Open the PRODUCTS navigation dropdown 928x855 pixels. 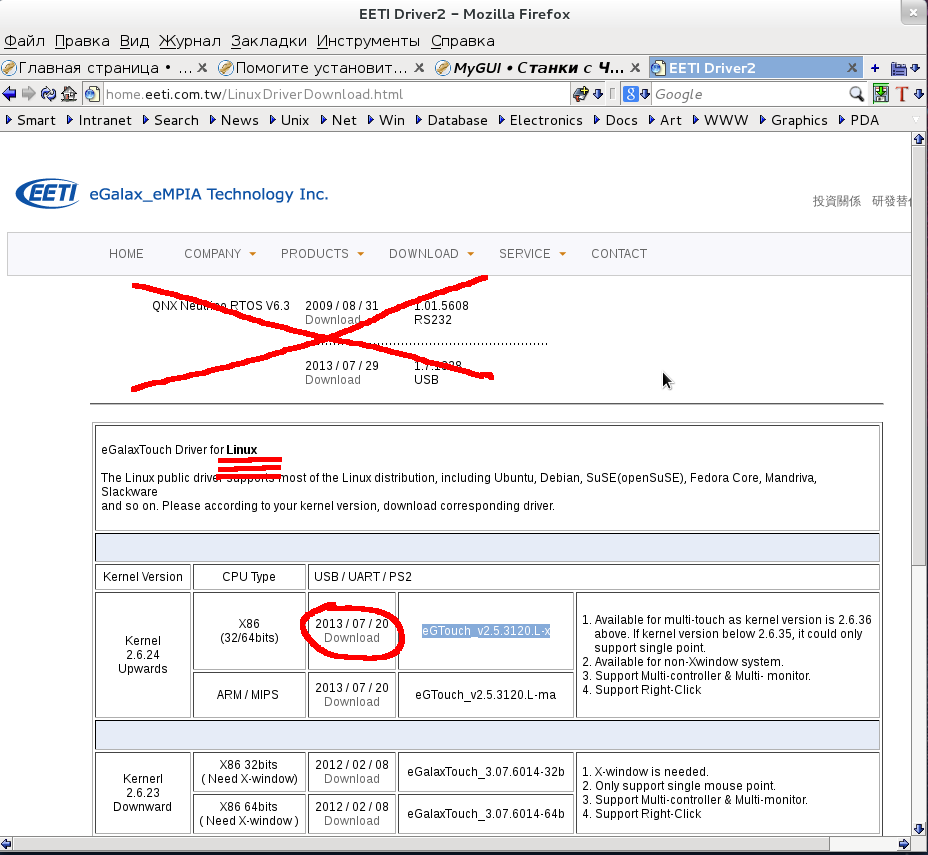coord(322,254)
